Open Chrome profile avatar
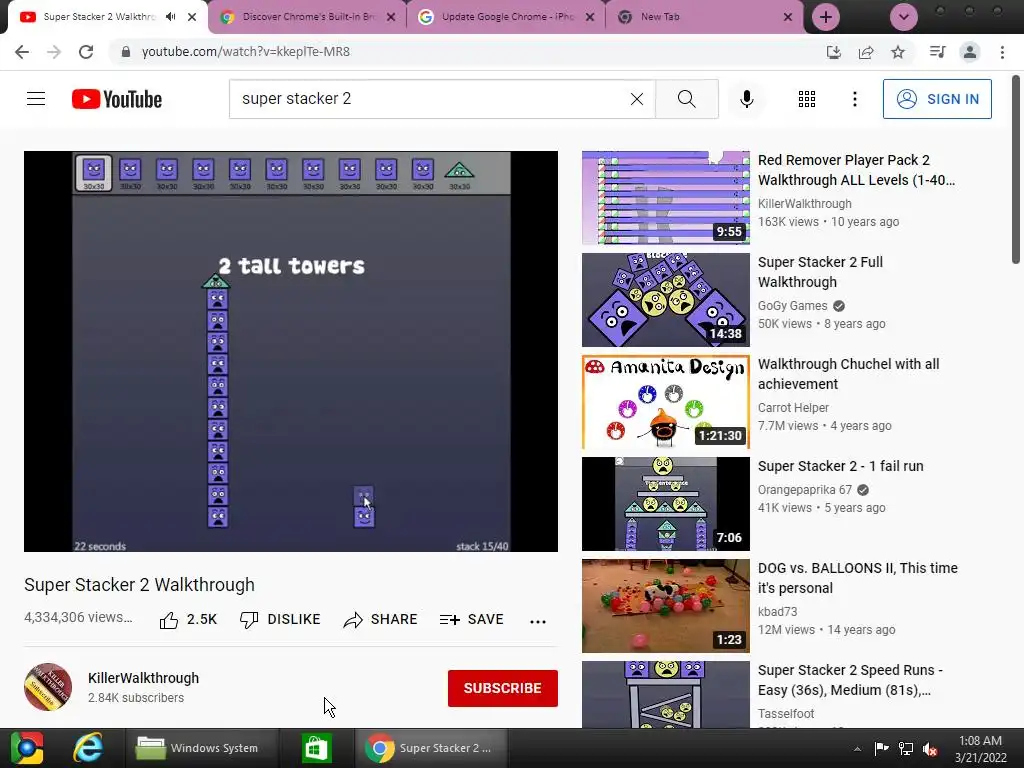Screen dimensions: 1024x768 pos(970,52)
